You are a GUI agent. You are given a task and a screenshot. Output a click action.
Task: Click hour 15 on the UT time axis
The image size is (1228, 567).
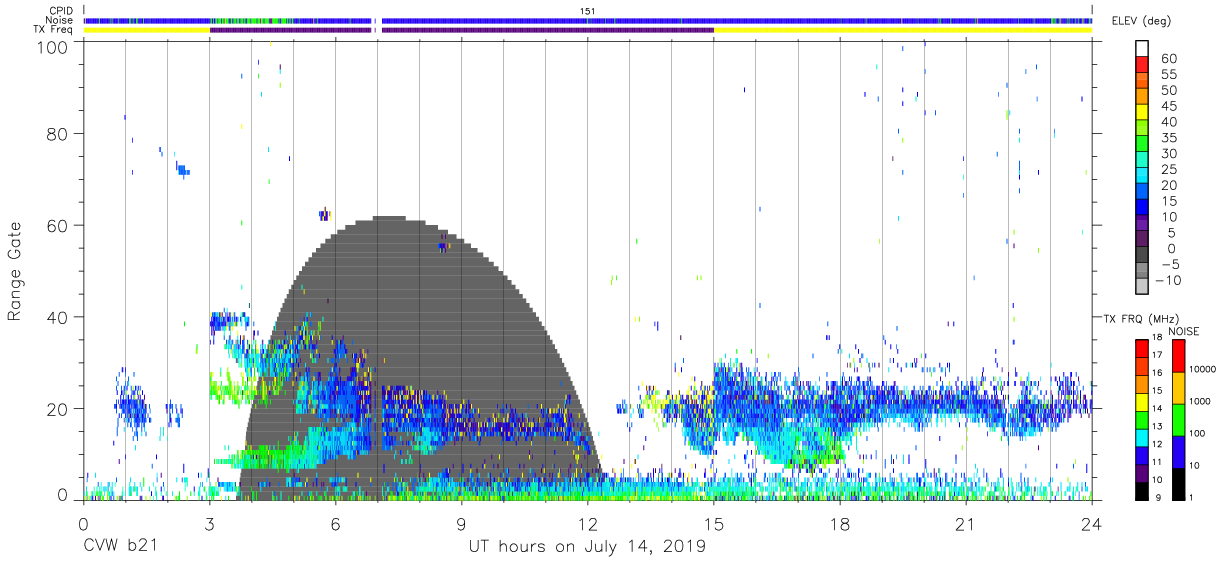[x=714, y=524]
